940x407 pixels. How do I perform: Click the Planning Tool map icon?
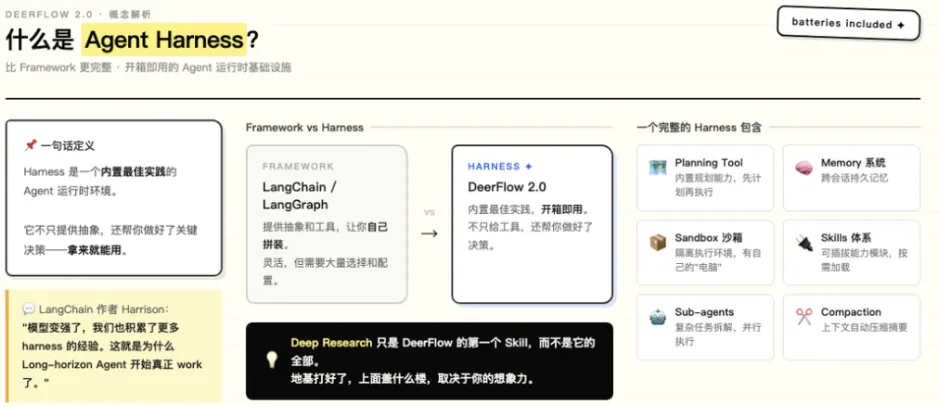pyautogui.click(x=658, y=168)
